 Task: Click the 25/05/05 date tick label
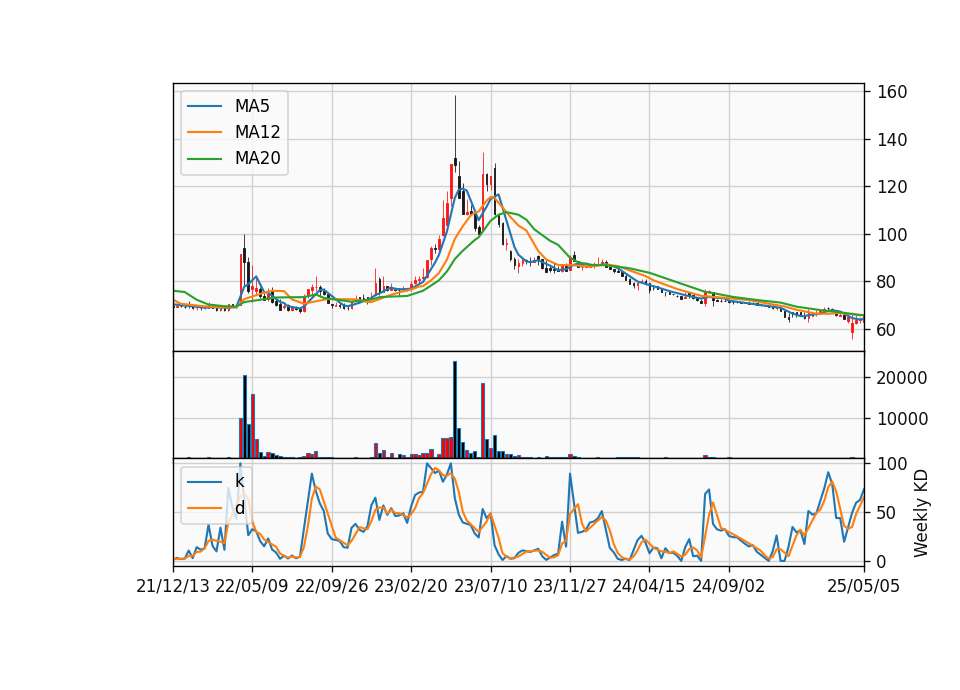click(864, 586)
